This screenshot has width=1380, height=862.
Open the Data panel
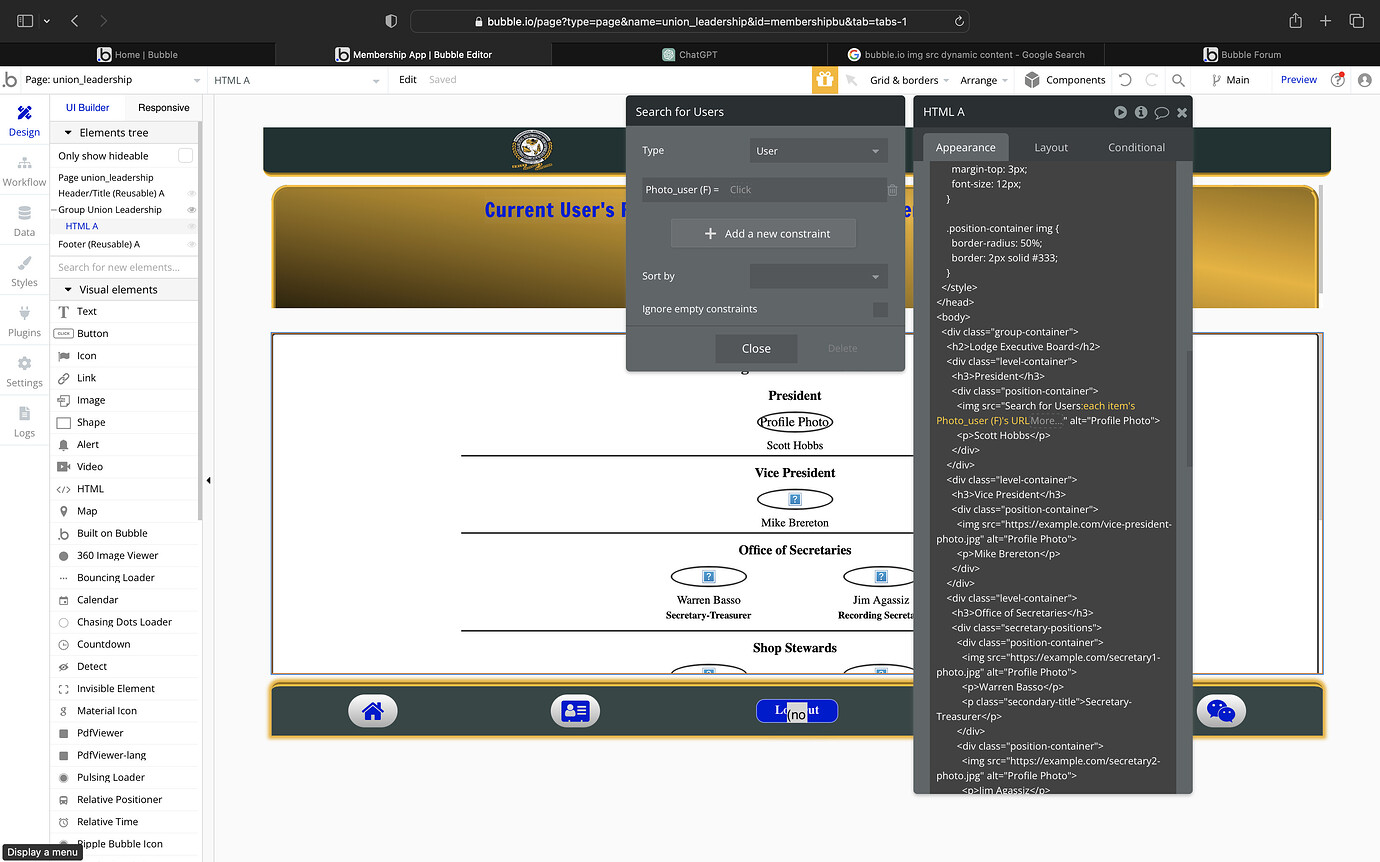[24, 222]
